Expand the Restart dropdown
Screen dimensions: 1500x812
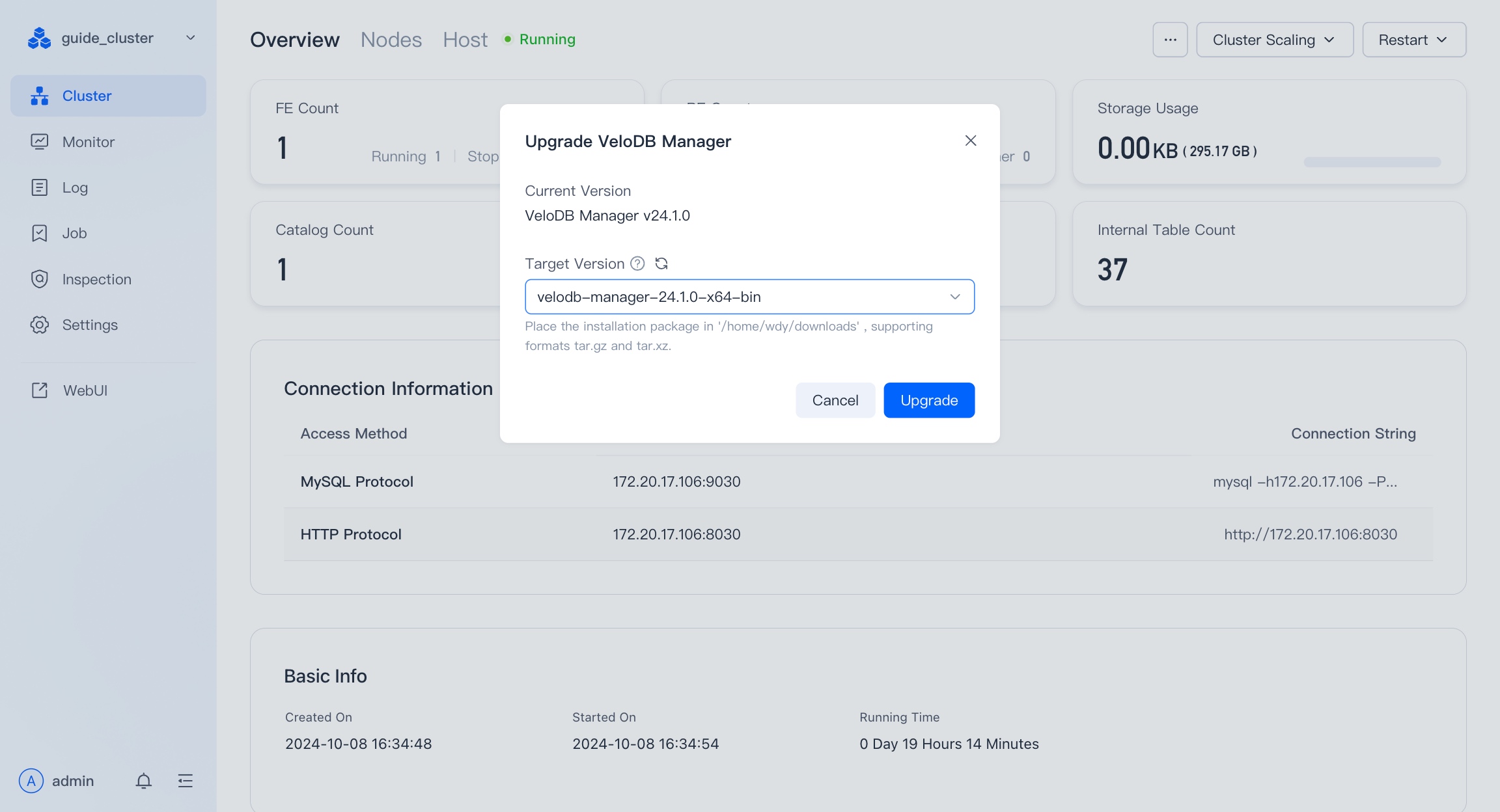1414,40
